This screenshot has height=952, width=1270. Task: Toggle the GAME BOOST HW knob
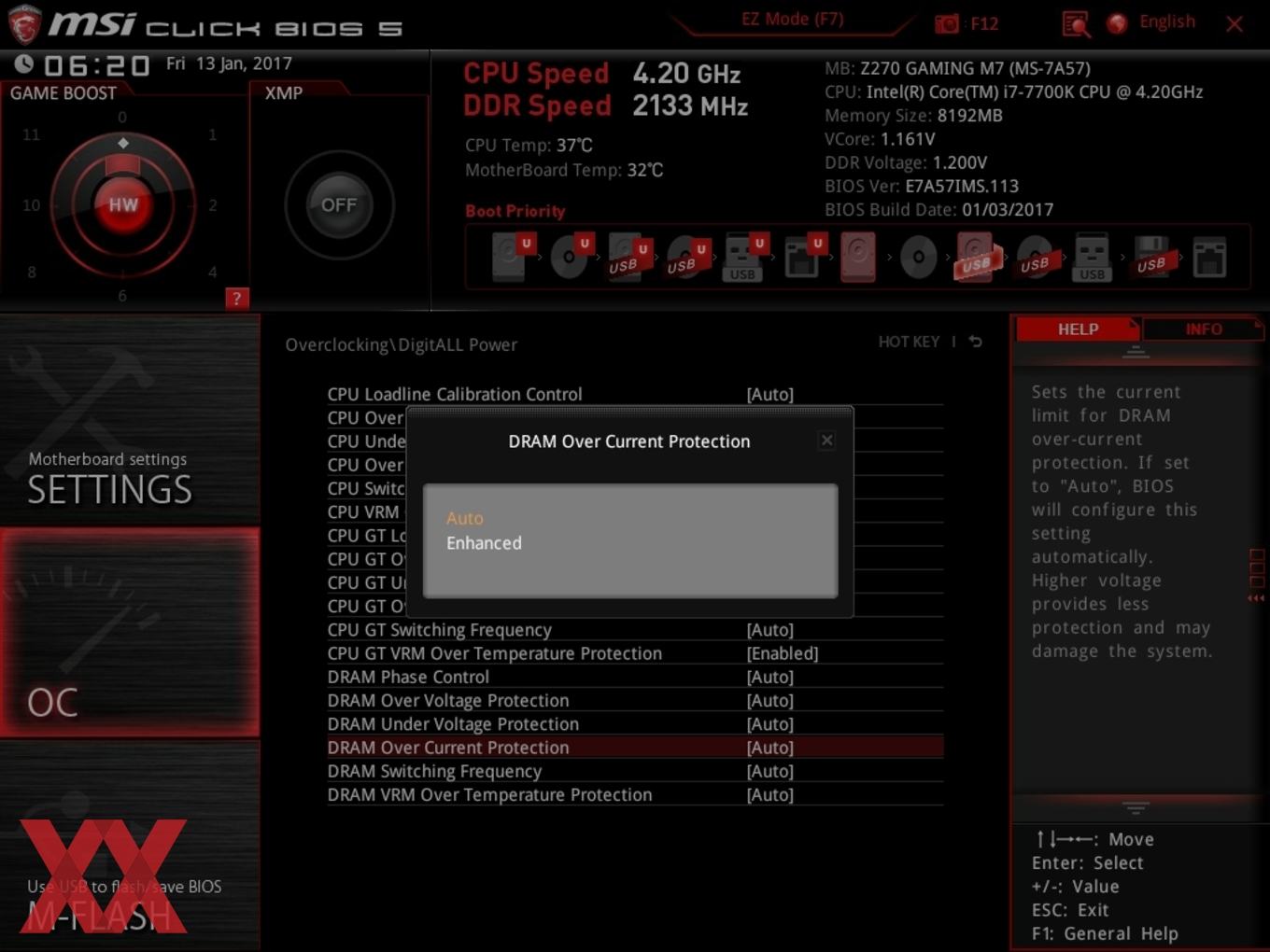point(123,204)
